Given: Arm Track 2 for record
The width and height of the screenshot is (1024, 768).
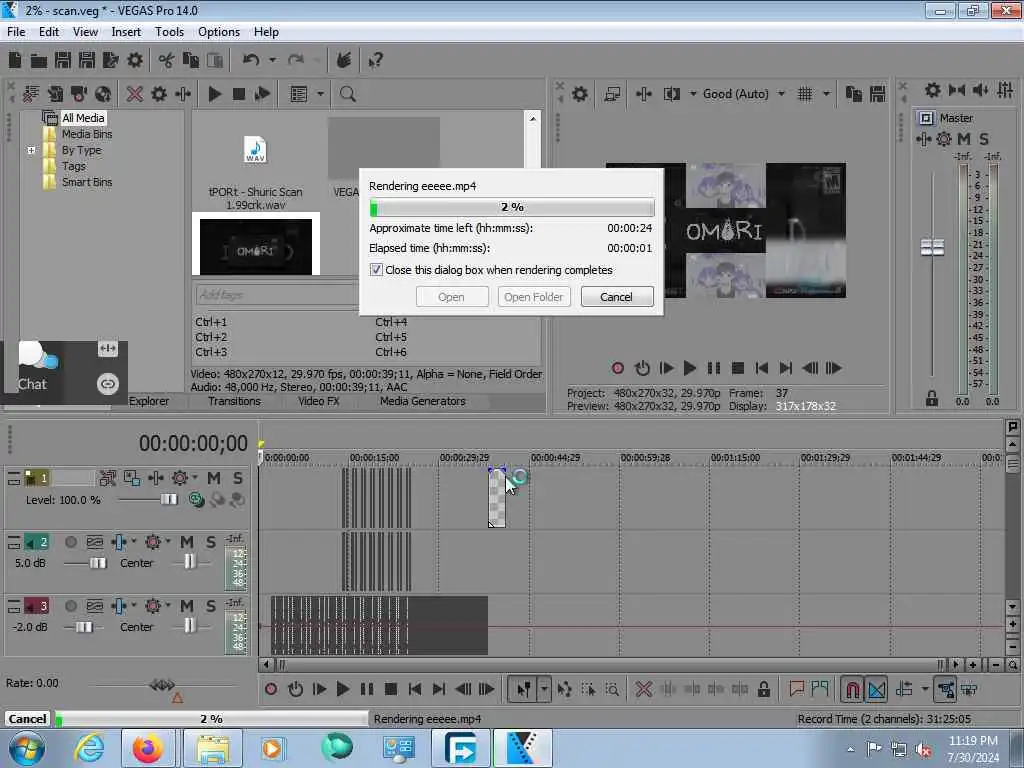Looking at the screenshot, I should click(x=71, y=542).
